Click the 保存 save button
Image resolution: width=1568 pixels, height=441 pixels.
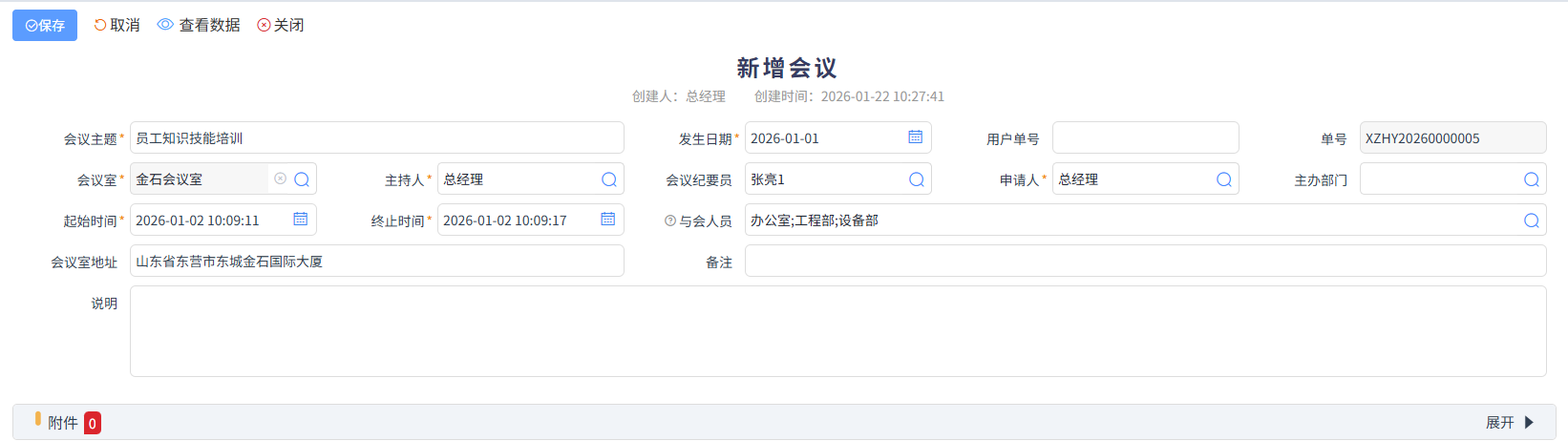[x=45, y=26]
